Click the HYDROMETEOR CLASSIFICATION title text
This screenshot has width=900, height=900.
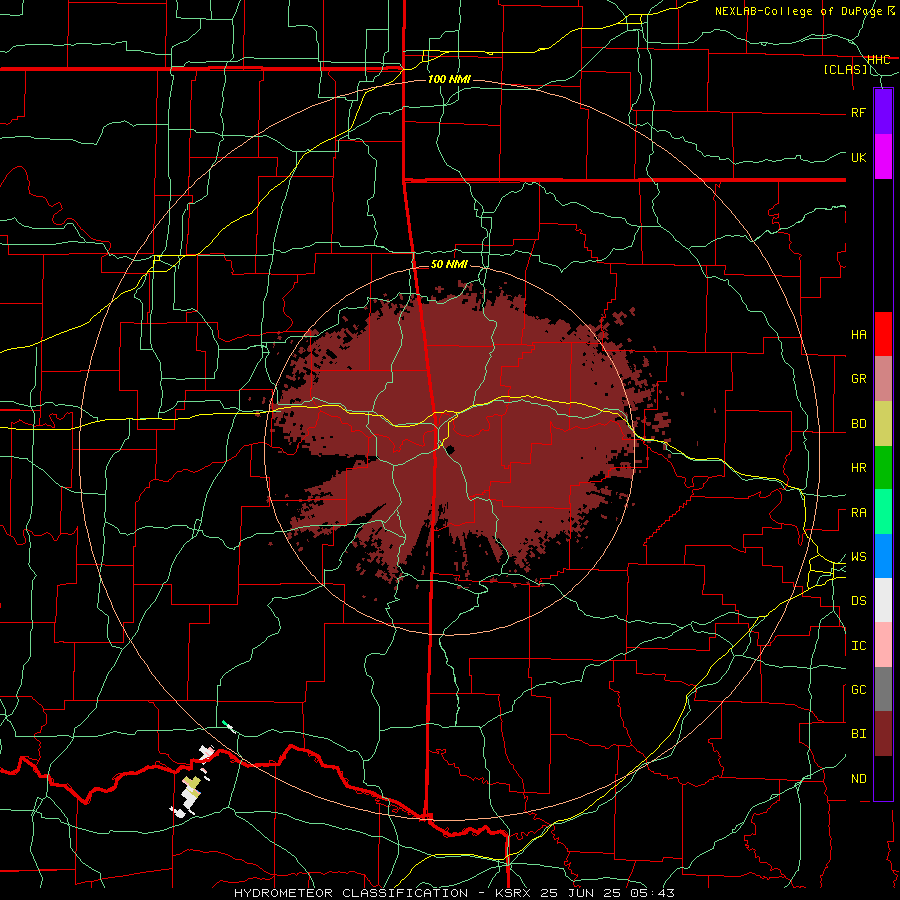[351, 893]
